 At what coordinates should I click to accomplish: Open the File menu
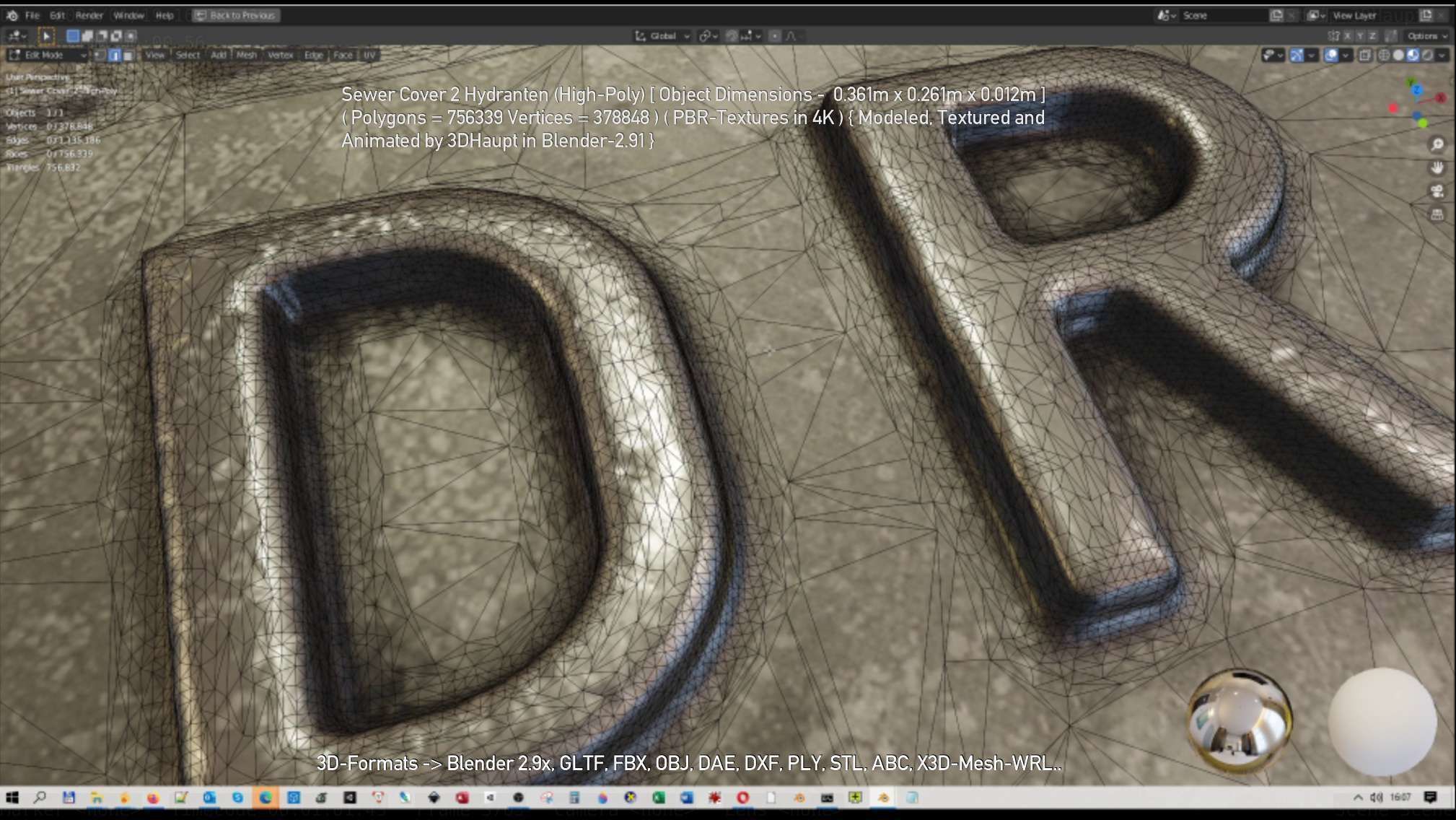point(32,15)
